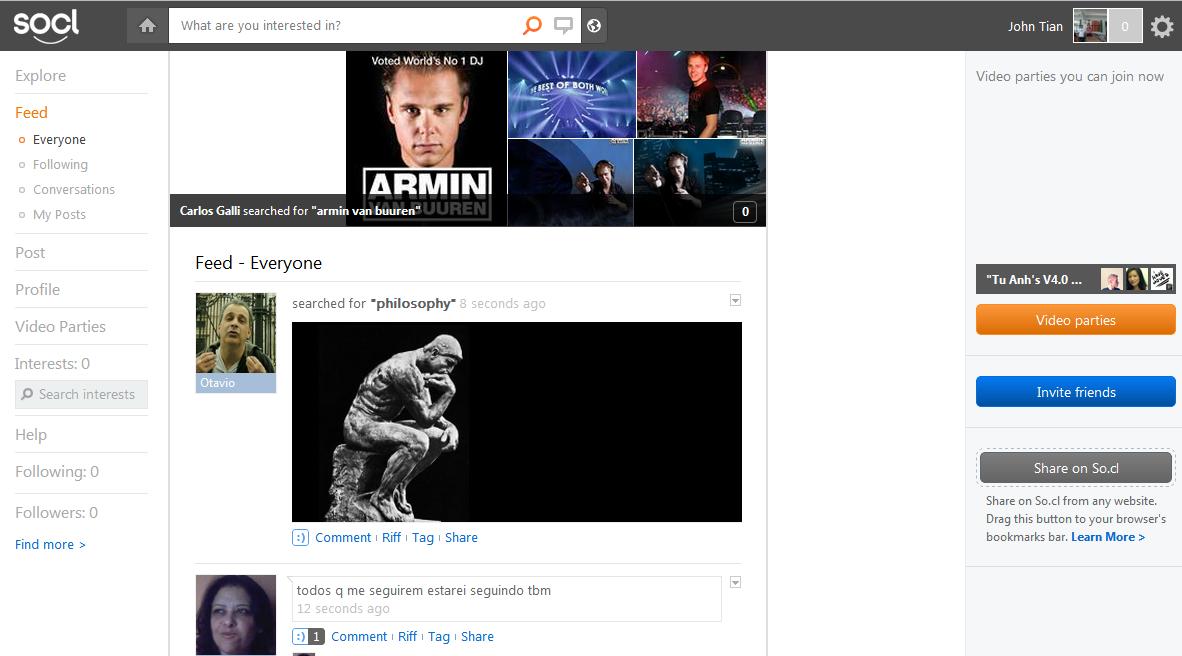This screenshot has width=1182, height=656.
Task: Select the Following feed filter
Action: point(60,164)
